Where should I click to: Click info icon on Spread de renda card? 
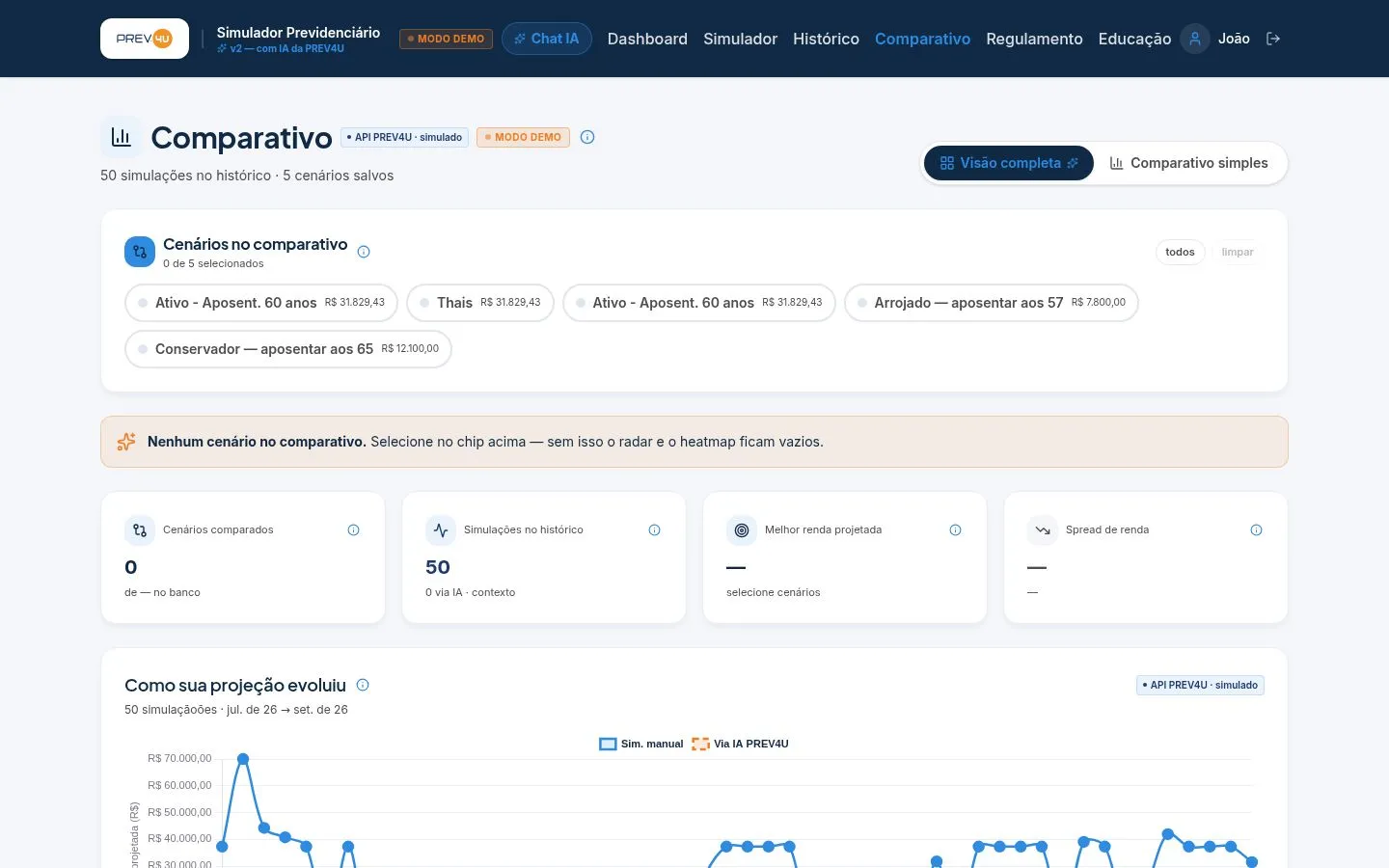pyautogui.click(x=1257, y=529)
